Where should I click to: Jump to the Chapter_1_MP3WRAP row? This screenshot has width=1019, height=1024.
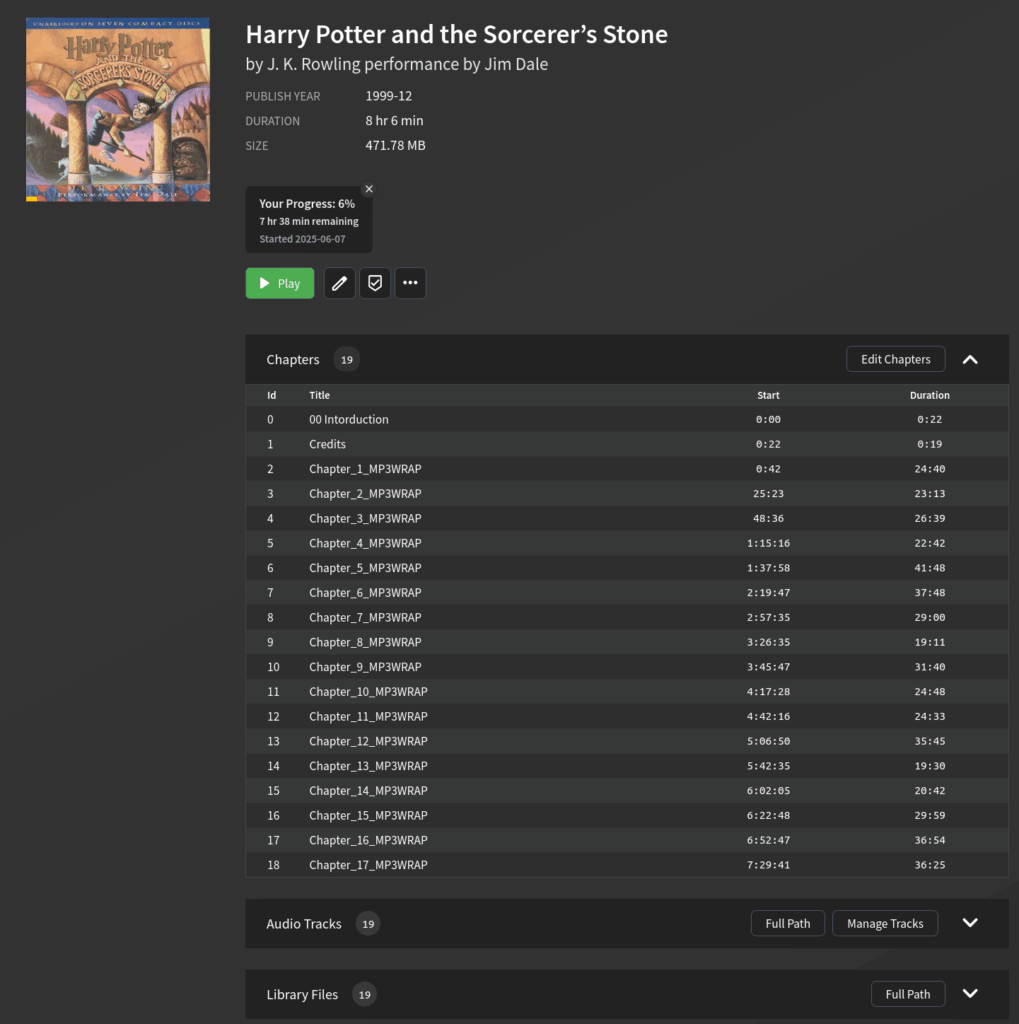(365, 469)
